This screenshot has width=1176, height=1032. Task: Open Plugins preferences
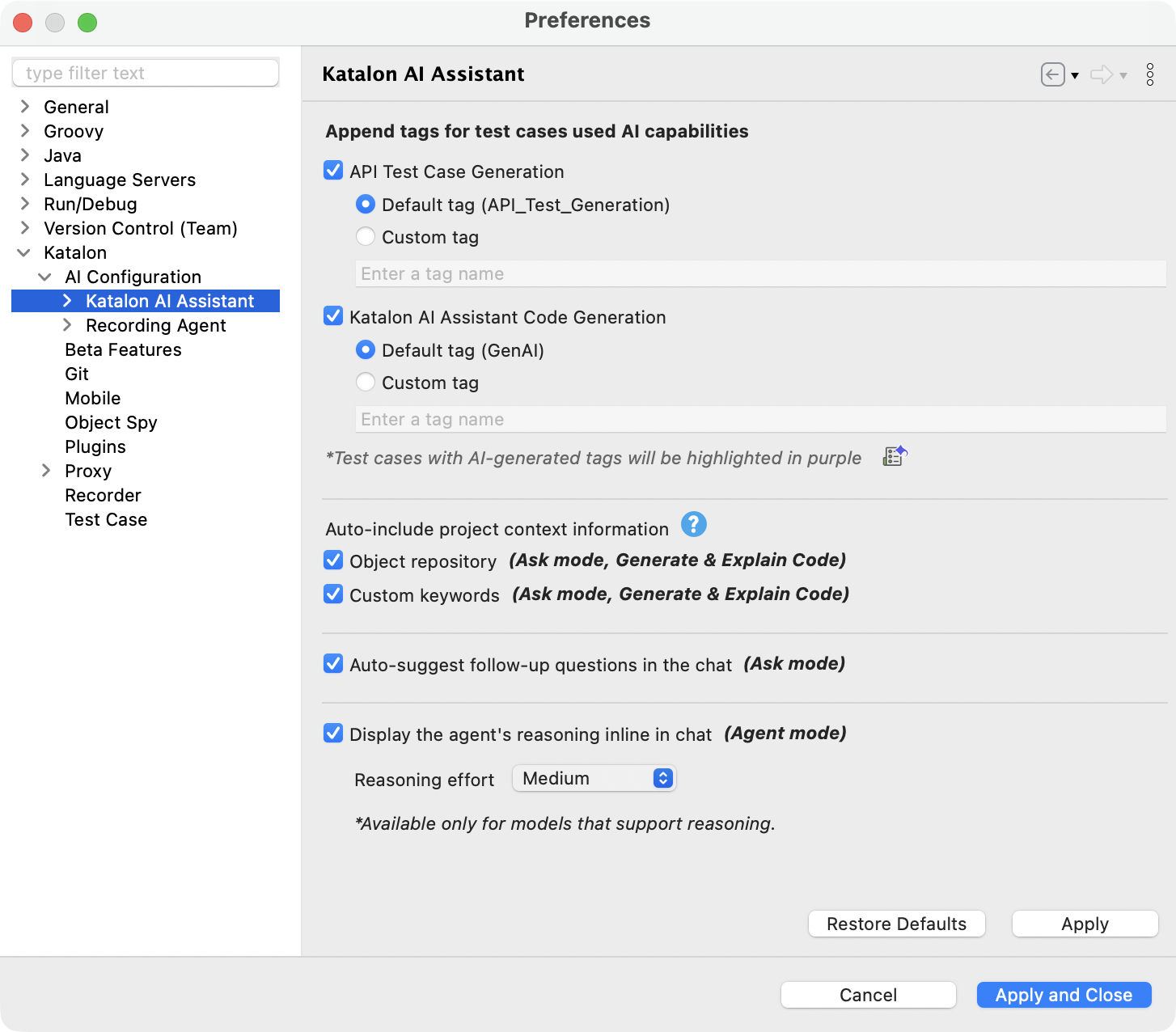pos(95,446)
